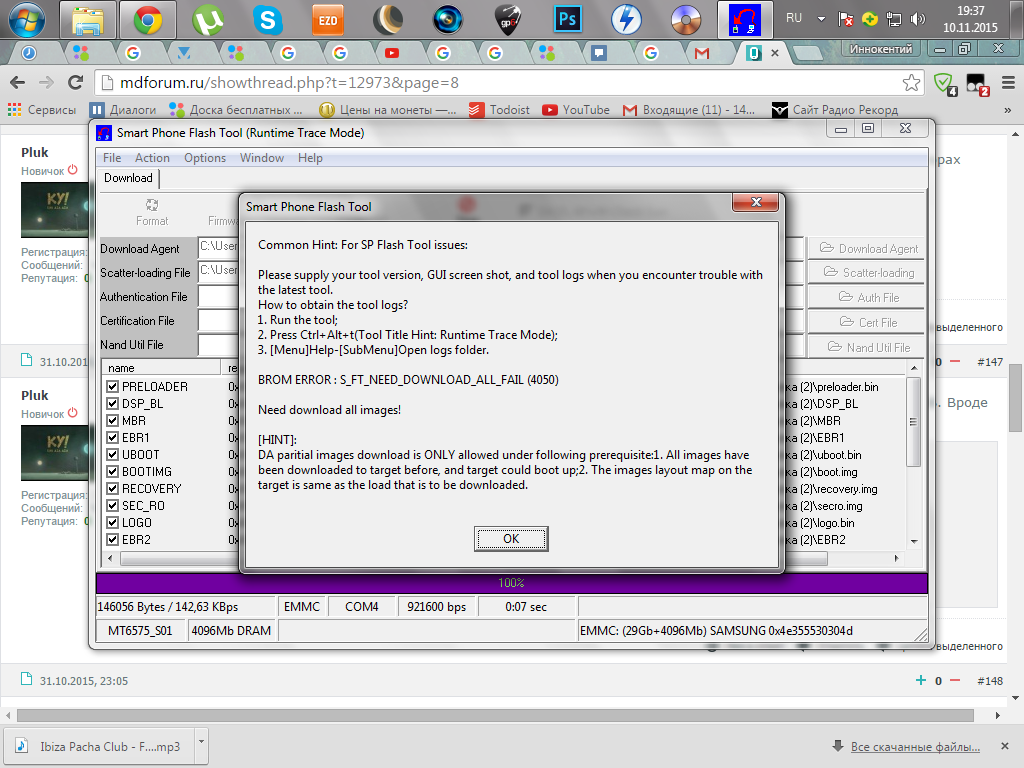Open Photoshop from the taskbar
Viewport: 1024px width, 768px height.
pos(569,19)
